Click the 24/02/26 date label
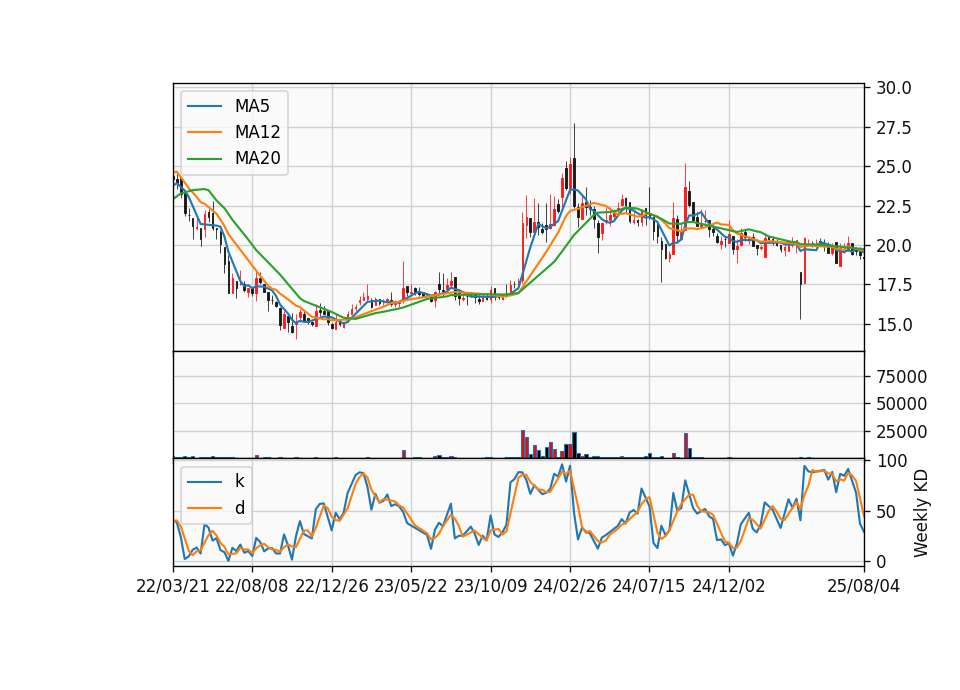The image size is (960, 690). tap(569, 586)
